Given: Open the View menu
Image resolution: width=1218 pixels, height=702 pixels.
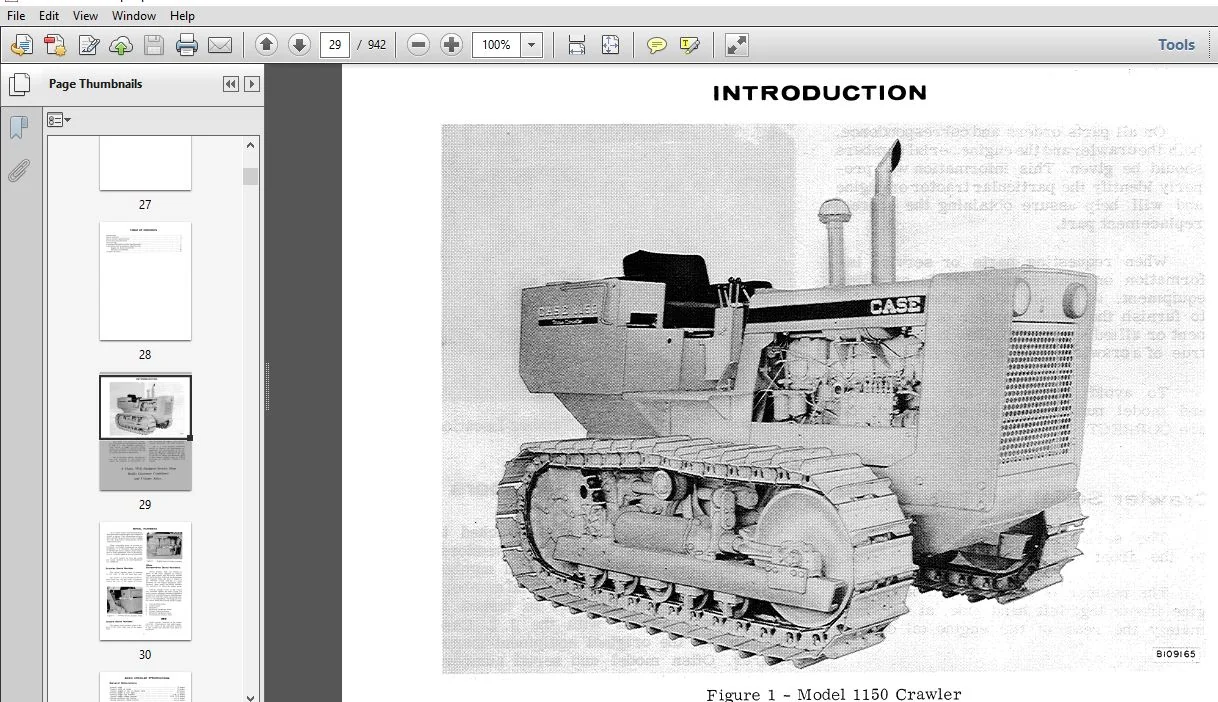Looking at the screenshot, I should [85, 16].
